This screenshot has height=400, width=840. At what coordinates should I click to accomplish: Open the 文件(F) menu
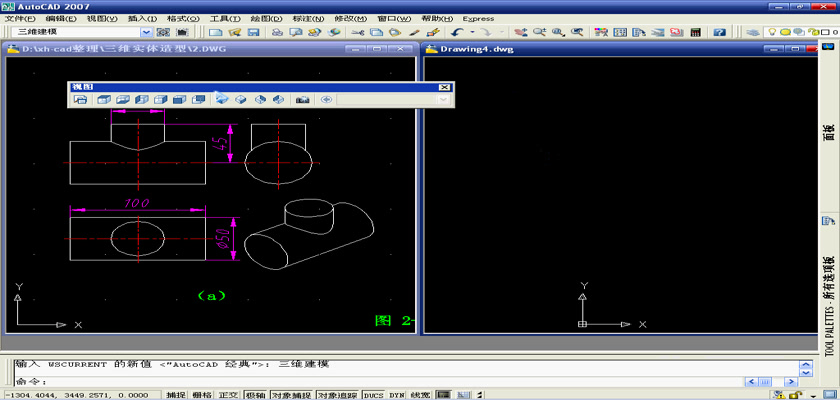click(x=20, y=19)
